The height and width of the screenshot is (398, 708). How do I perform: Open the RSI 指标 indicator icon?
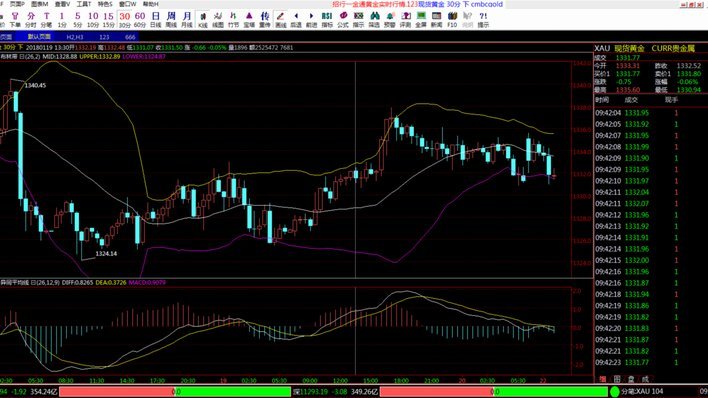[x=327, y=20]
